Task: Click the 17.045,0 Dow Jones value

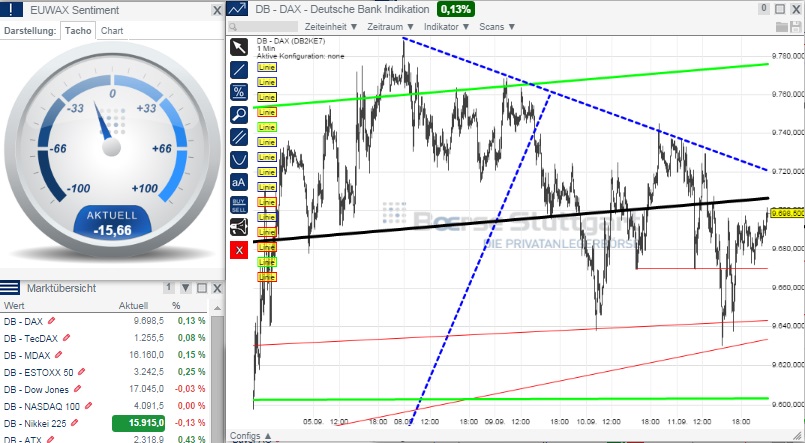Action: tap(146, 389)
